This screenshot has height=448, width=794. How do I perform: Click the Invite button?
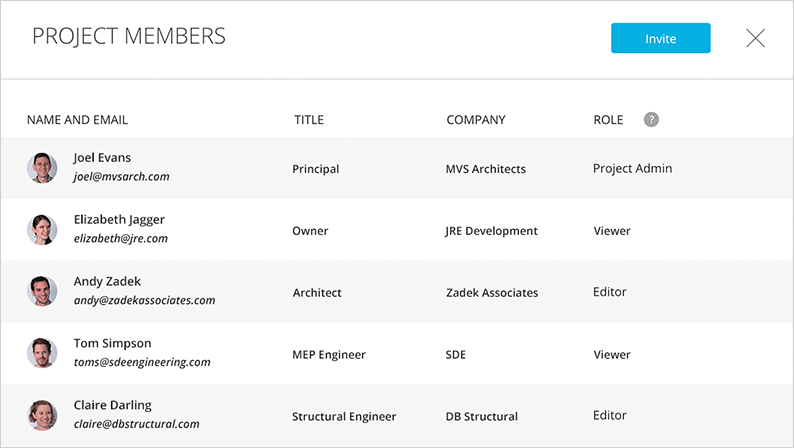tap(660, 39)
